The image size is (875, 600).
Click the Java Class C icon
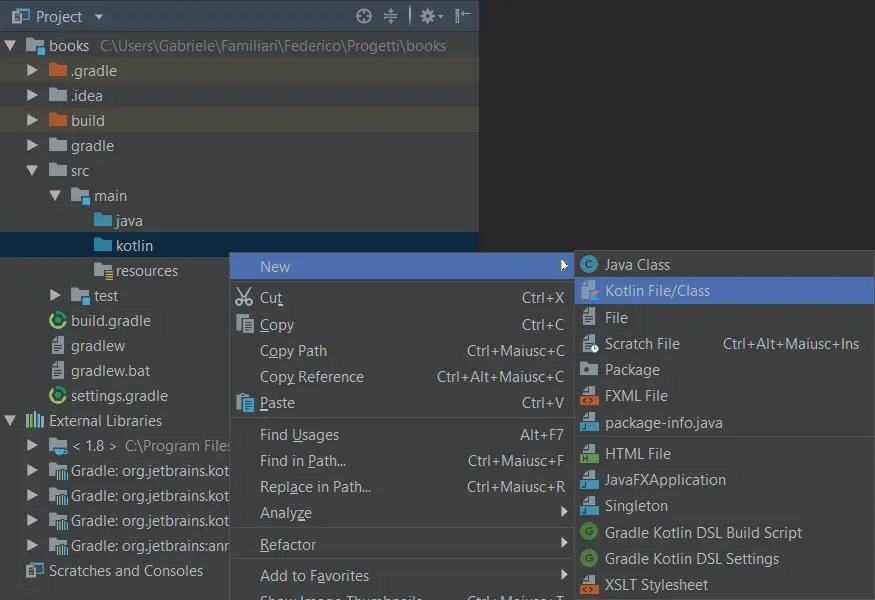point(589,264)
